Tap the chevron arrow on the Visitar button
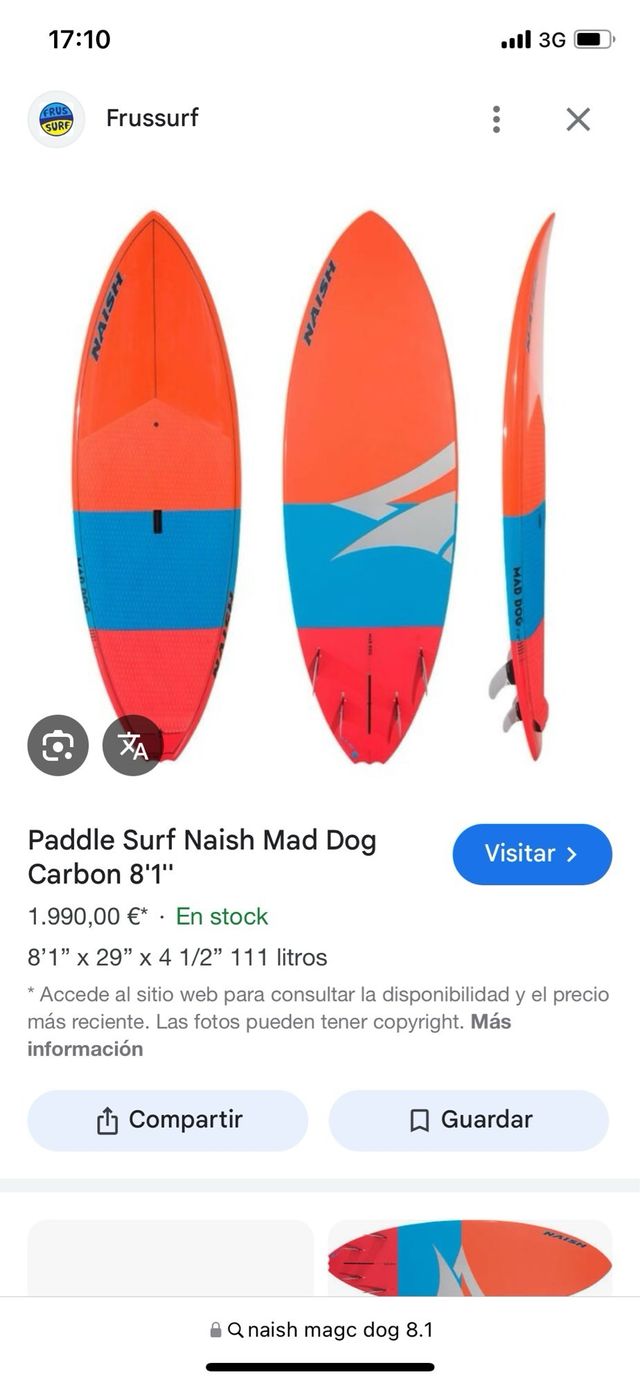This screenshot has width=640, height=1385. 573,854
